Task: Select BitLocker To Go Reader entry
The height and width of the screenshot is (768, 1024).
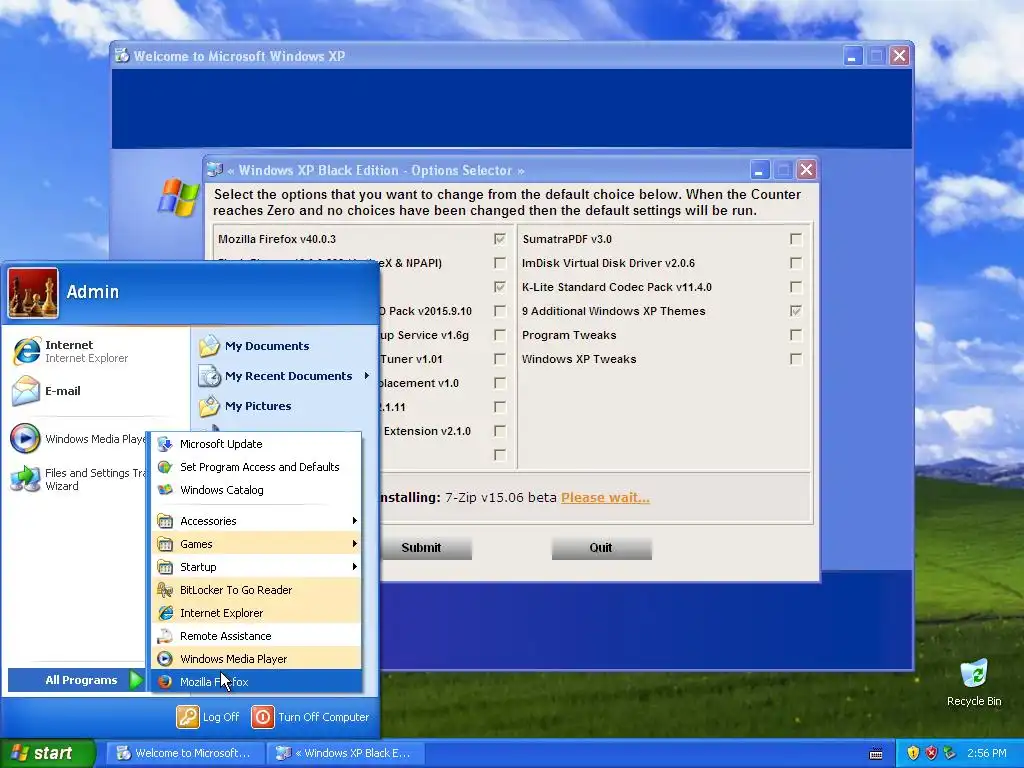Action: pos(257,590)
